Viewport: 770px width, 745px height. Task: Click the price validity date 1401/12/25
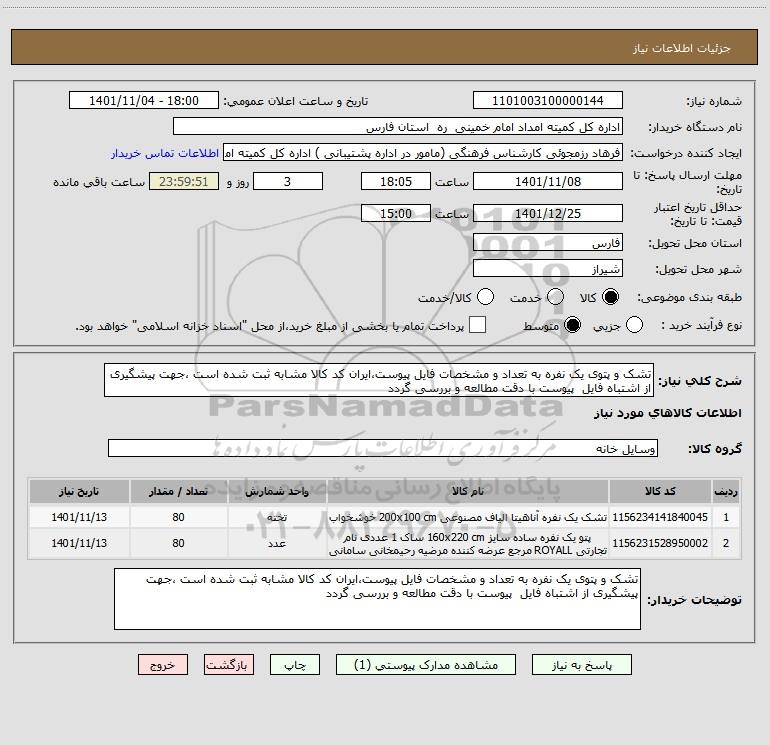(x=548, y=213)
